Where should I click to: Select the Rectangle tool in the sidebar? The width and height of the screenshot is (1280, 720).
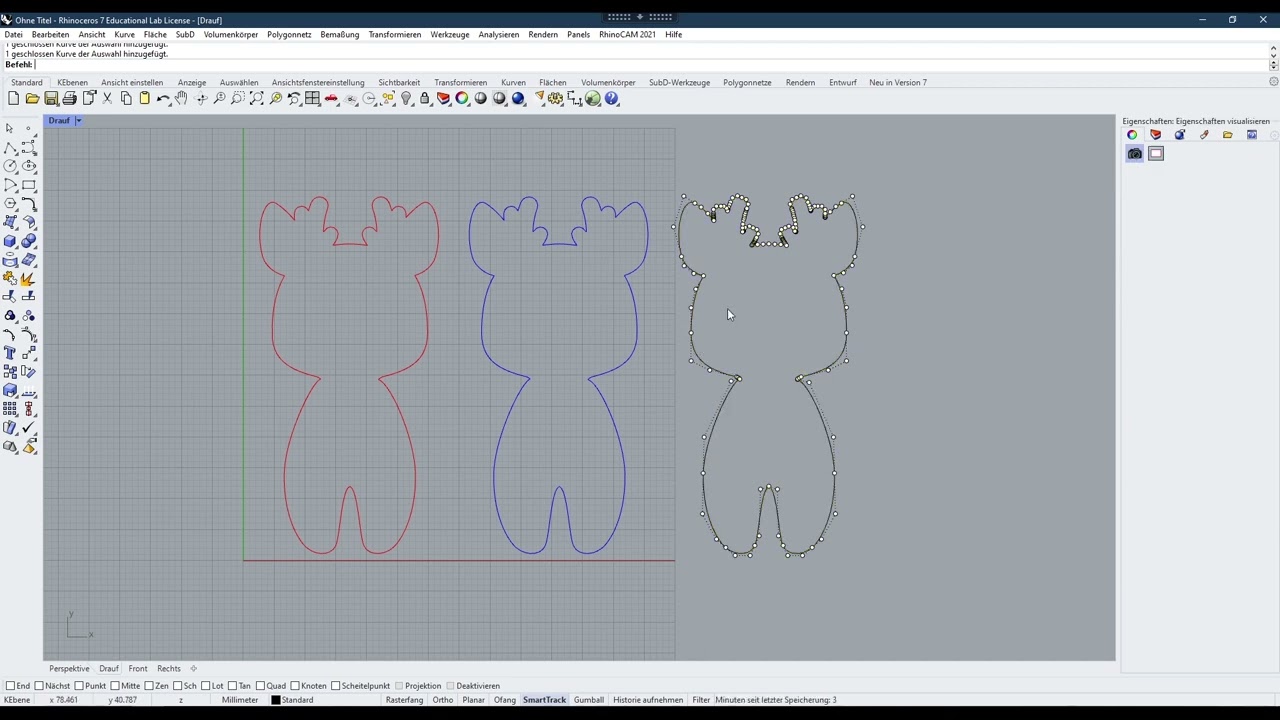29,185
